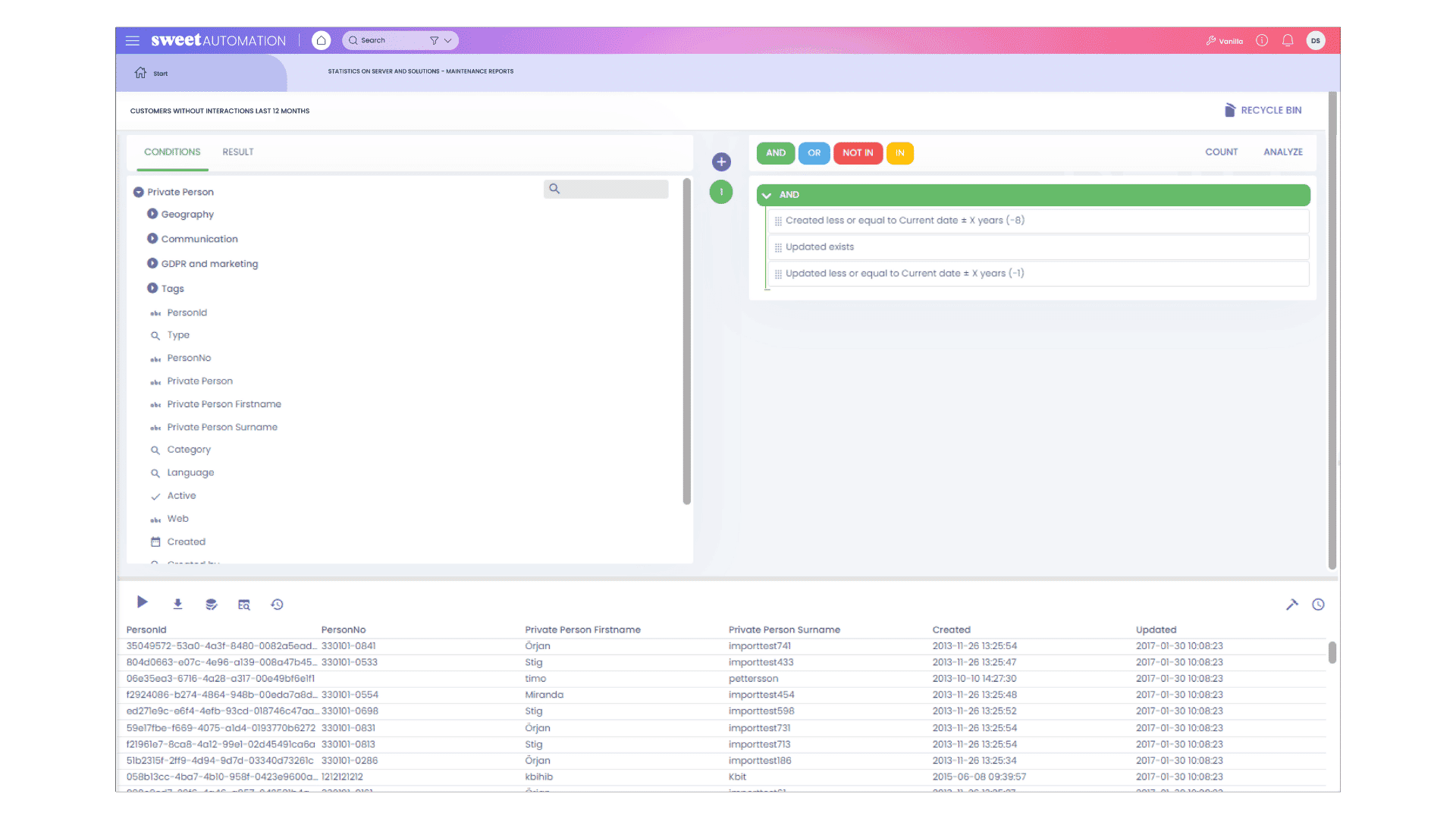1456x819 pixels.
Task: Select the PersonId field
Action: pyautogui.click(x=187, y=313)
